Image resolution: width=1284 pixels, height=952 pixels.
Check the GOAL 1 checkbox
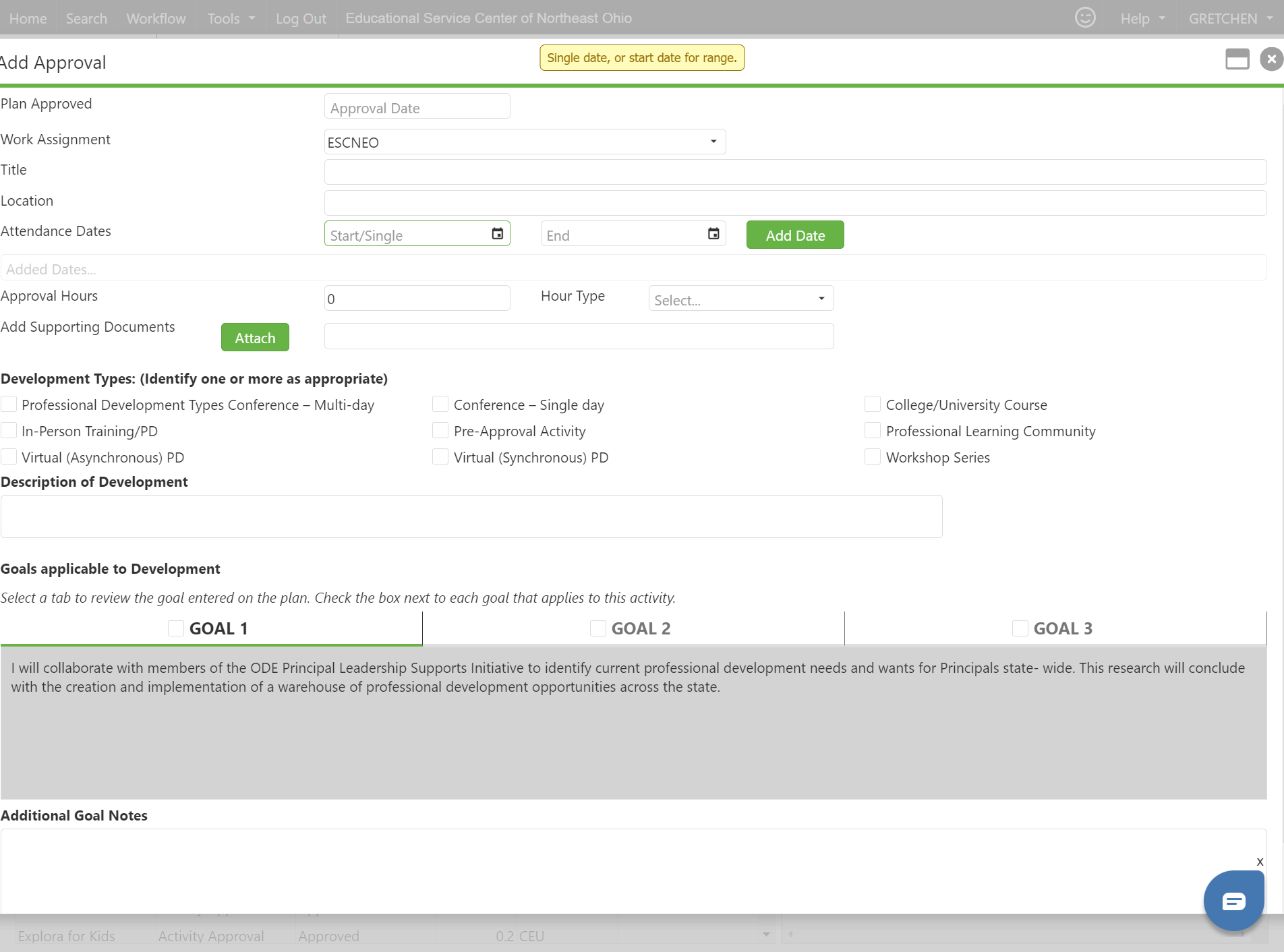pyautogui.click(x=176, y=628)
